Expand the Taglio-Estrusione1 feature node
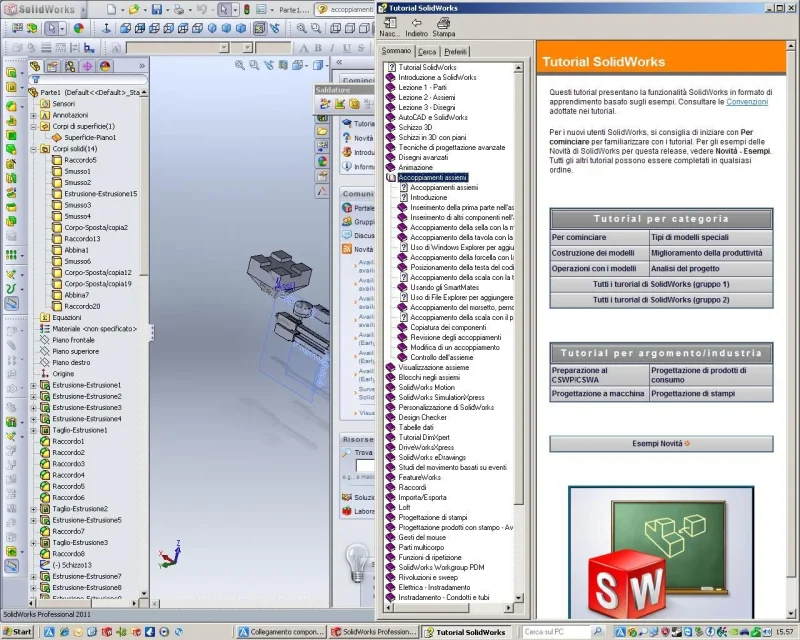The width and height of the screenshot is (800, 640). pyautogui.click(x=33, y=430)
